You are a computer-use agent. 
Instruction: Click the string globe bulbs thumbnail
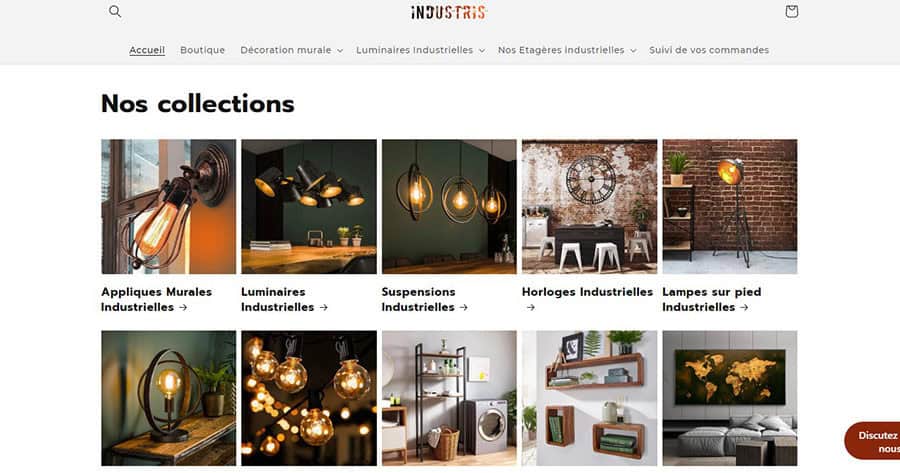point(309,398)
